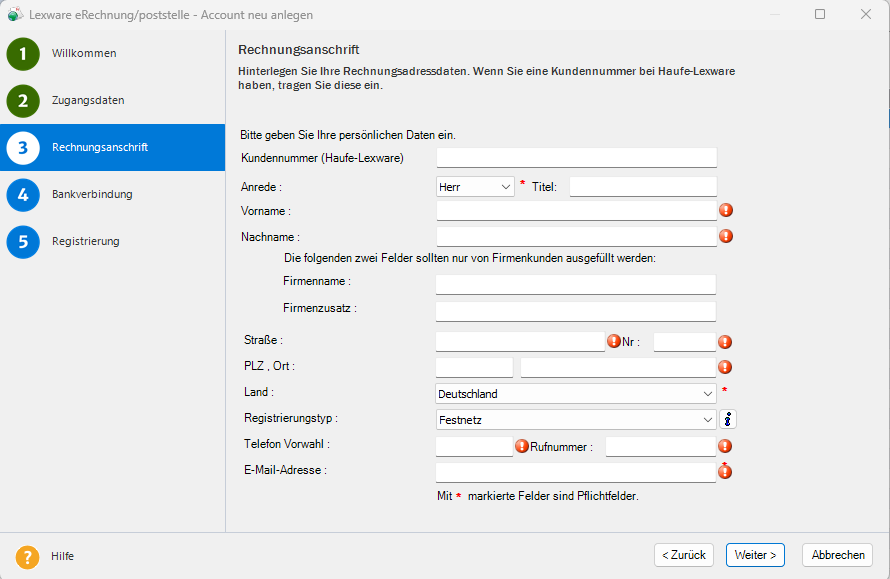The height and width of the screenshot is (579, 890).
Task: Focus the Telefon Vorwahl input field
Action: [475, 447]
